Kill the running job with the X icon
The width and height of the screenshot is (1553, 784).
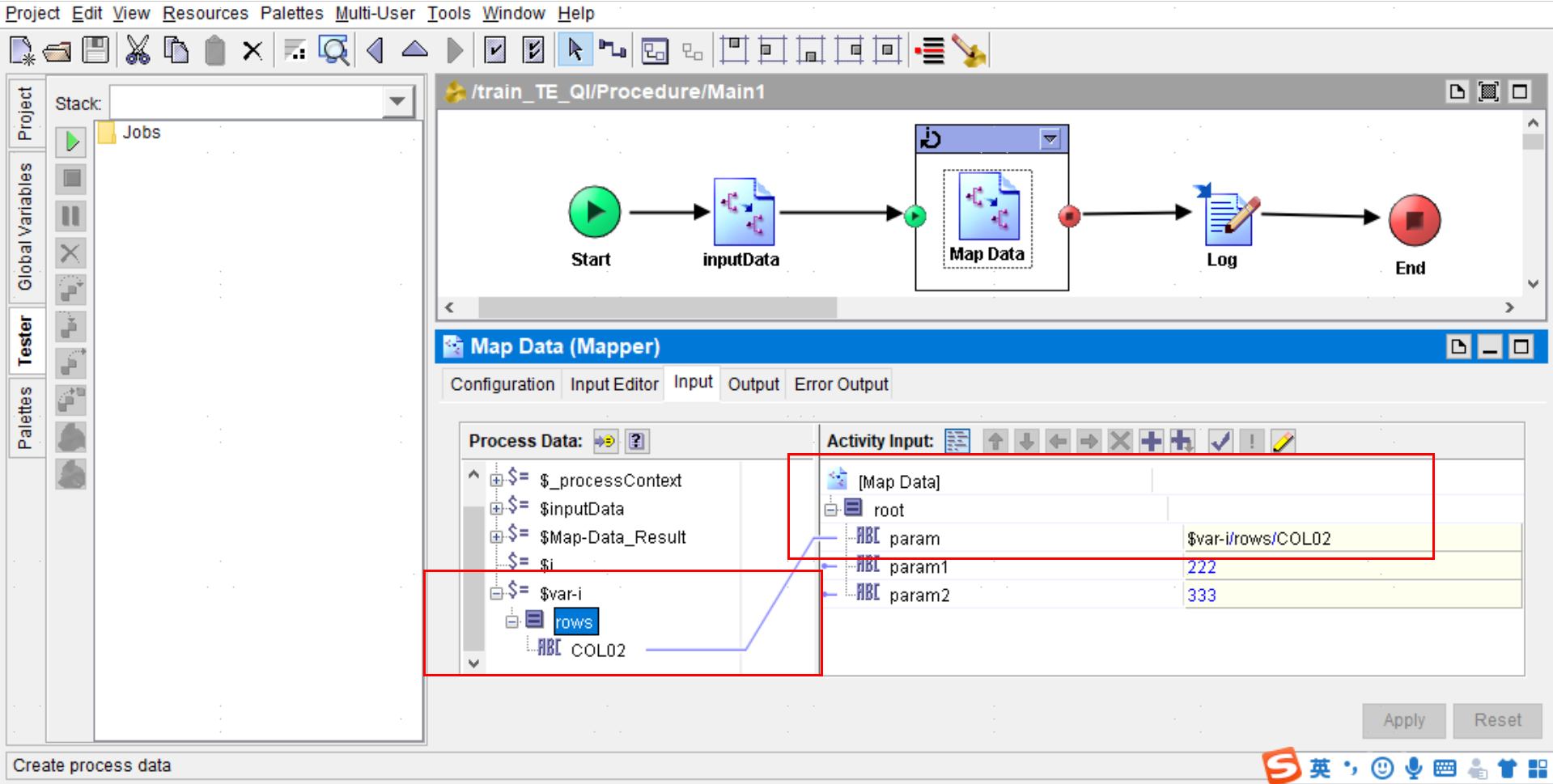pyautogui.click(x=70, y=253)
